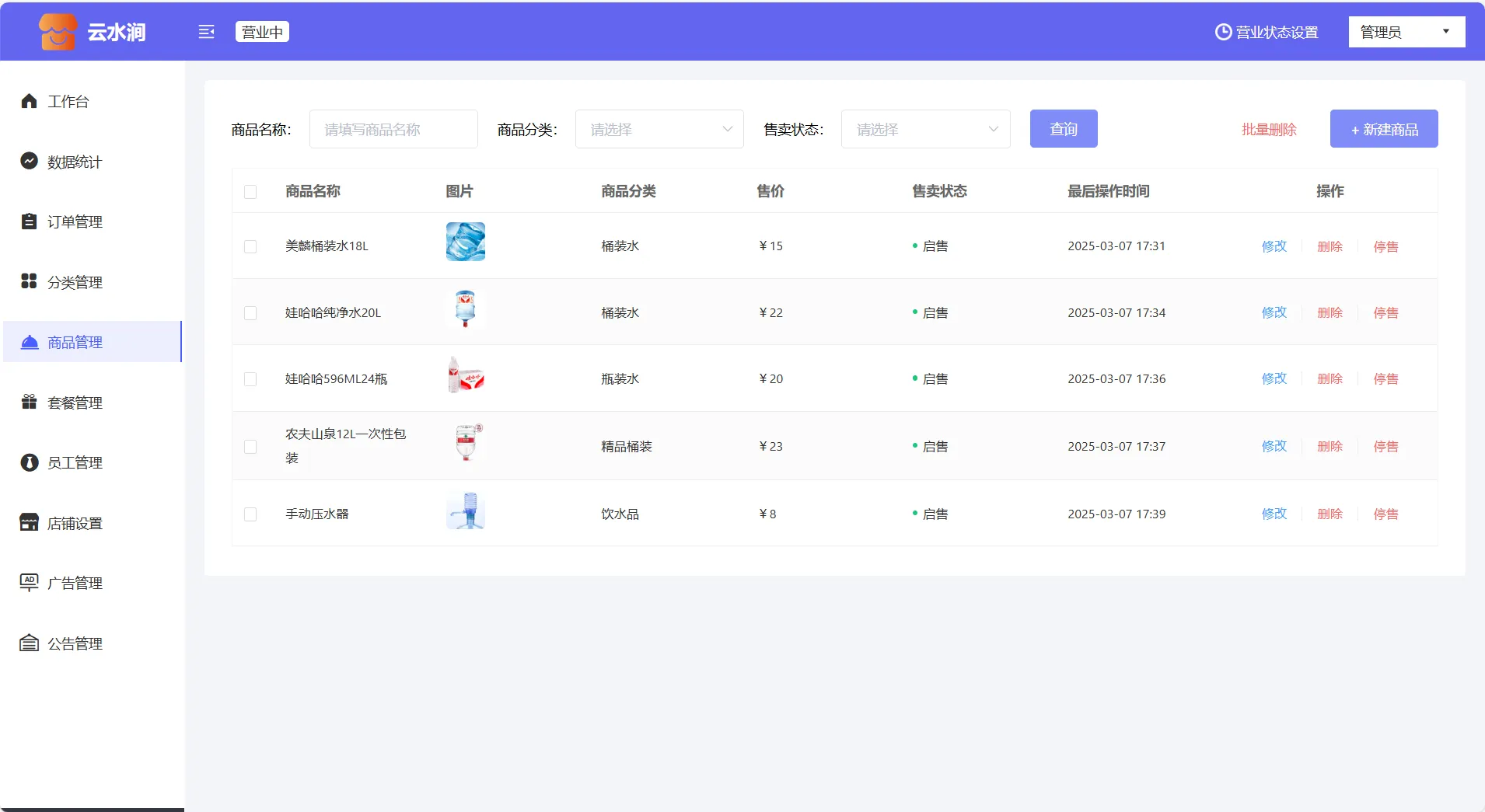Go to 广告管理 in the sidebar

pos(75,583)
